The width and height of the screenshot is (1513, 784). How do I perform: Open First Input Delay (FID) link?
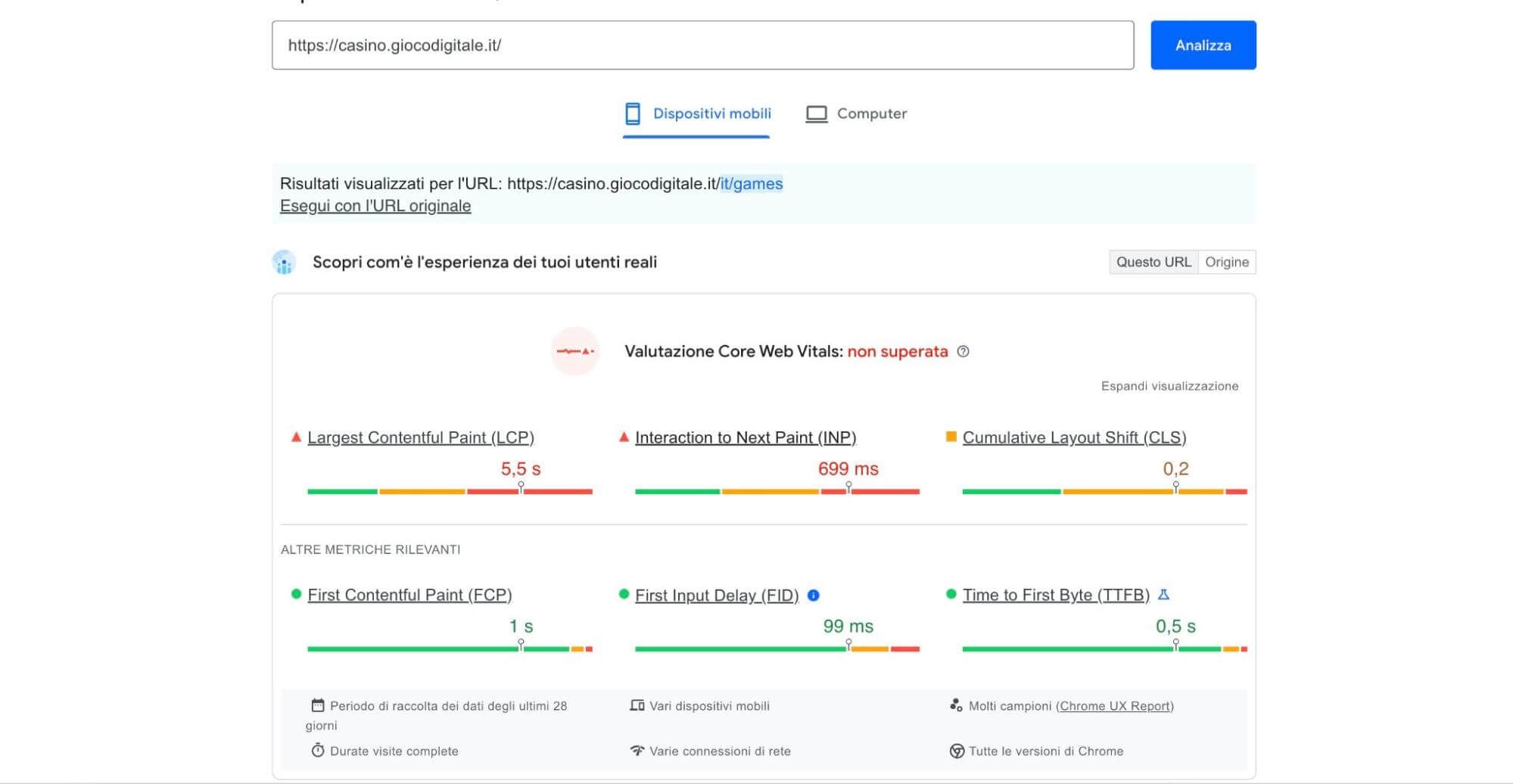[717, 596]
